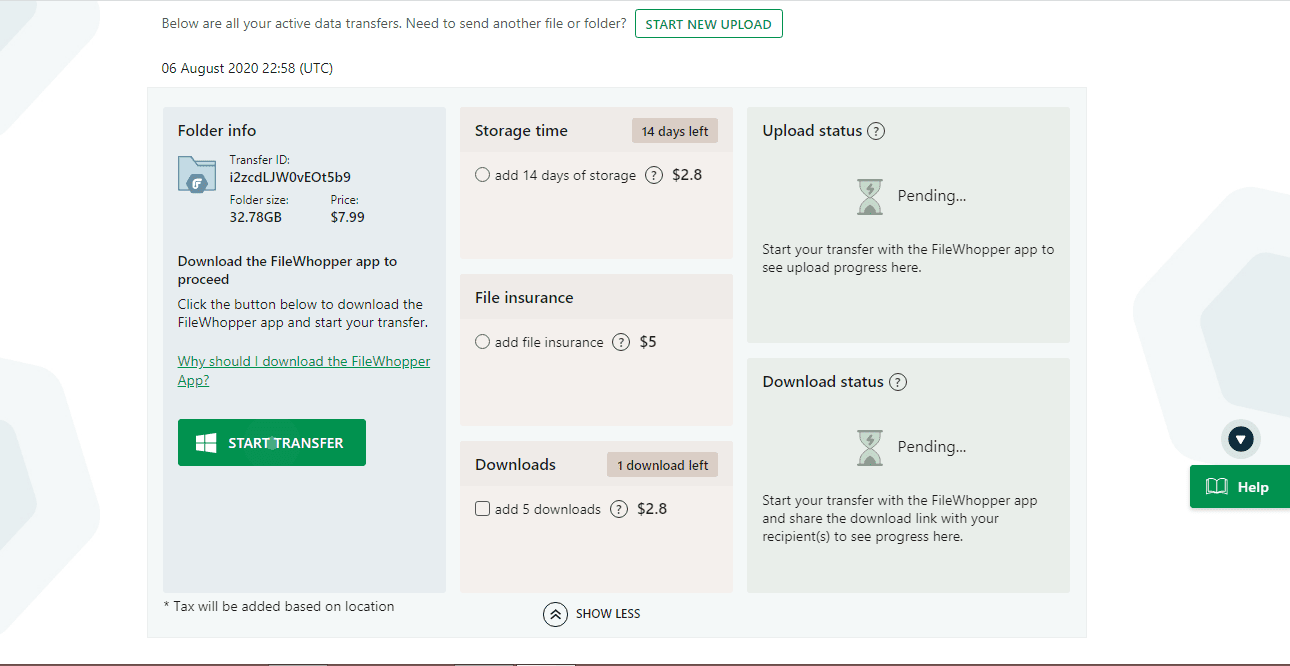Click the Downloads heading
The height and width of the screenshot is (666, 1290).
515,465
